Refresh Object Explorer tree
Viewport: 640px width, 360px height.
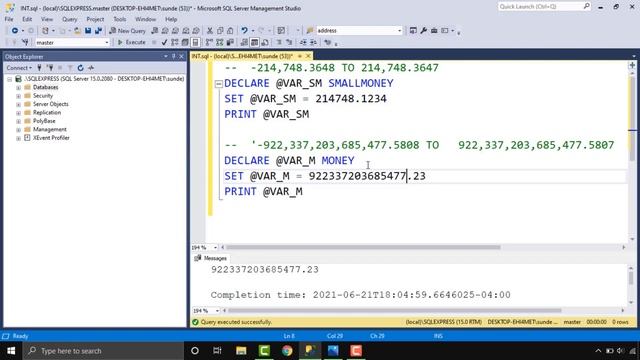point(80,68)
